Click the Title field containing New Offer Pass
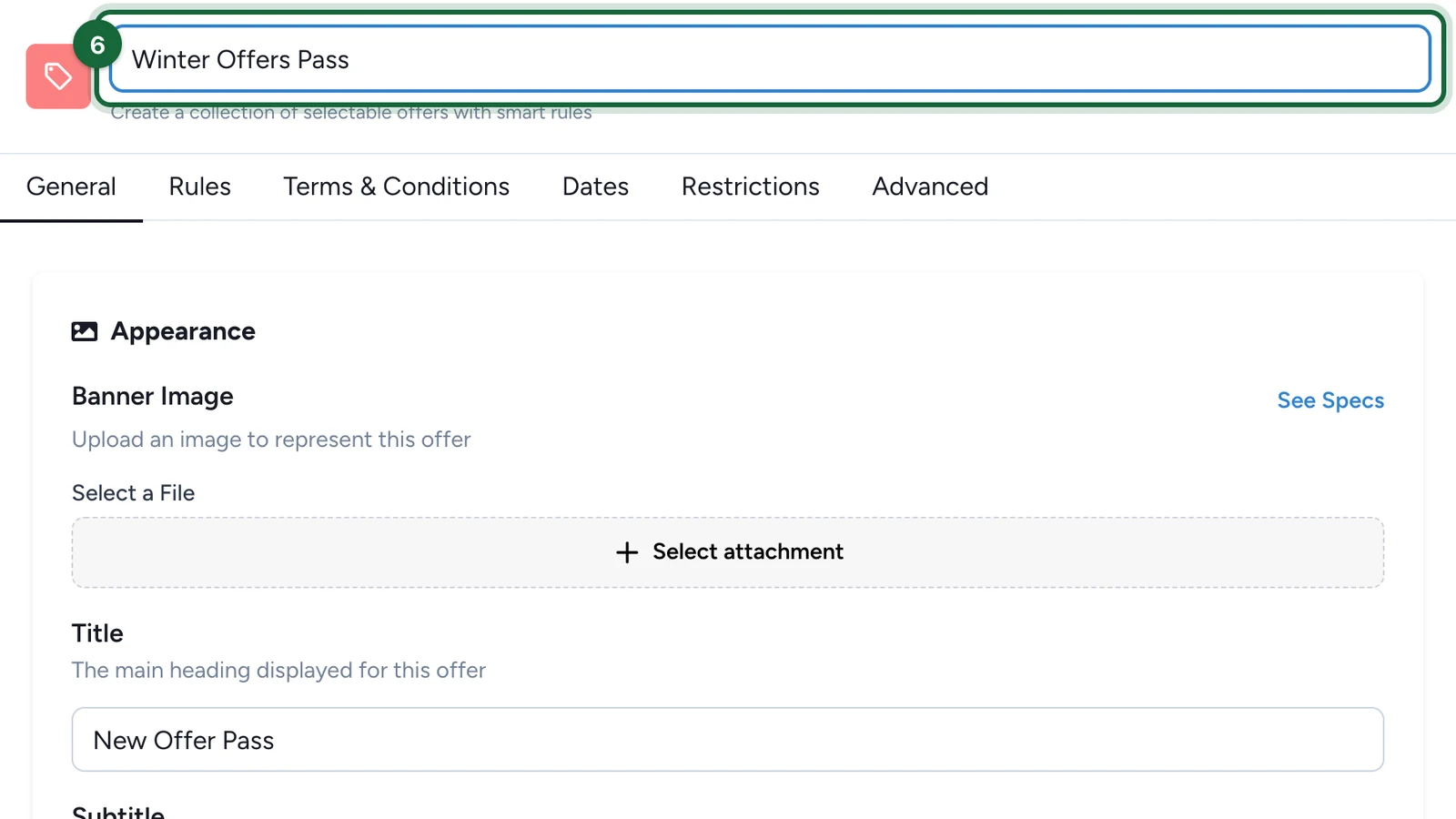The image size is (1456, 819). (728, 740)
